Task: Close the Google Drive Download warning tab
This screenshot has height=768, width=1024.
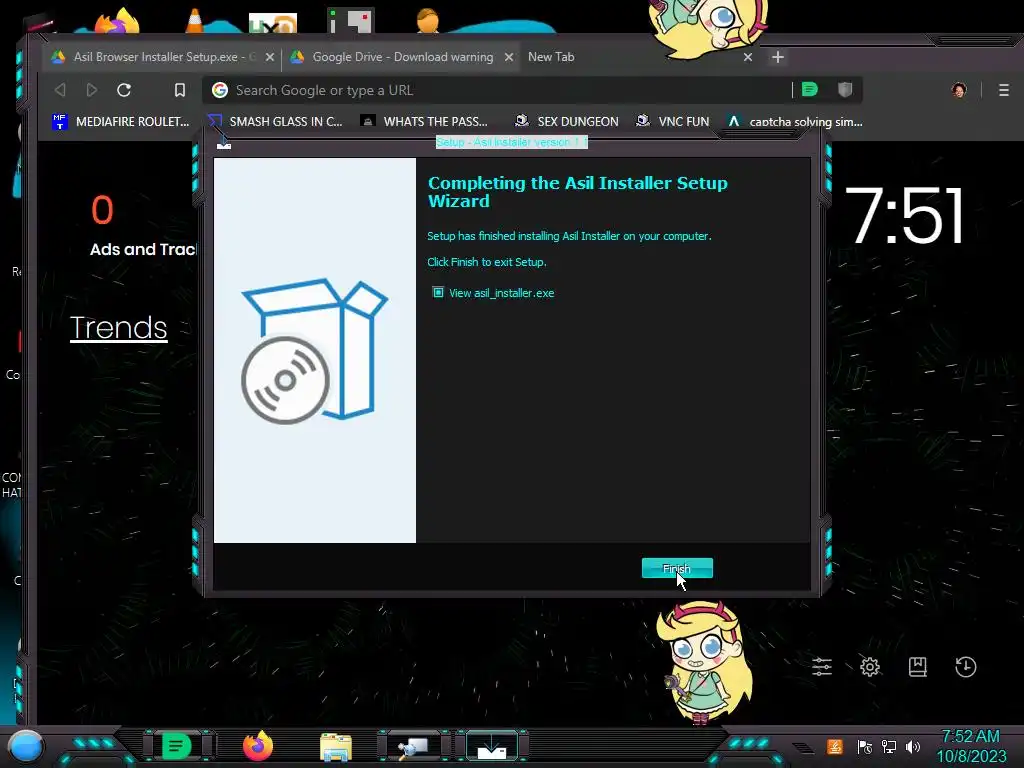Action: coord(509,57)
